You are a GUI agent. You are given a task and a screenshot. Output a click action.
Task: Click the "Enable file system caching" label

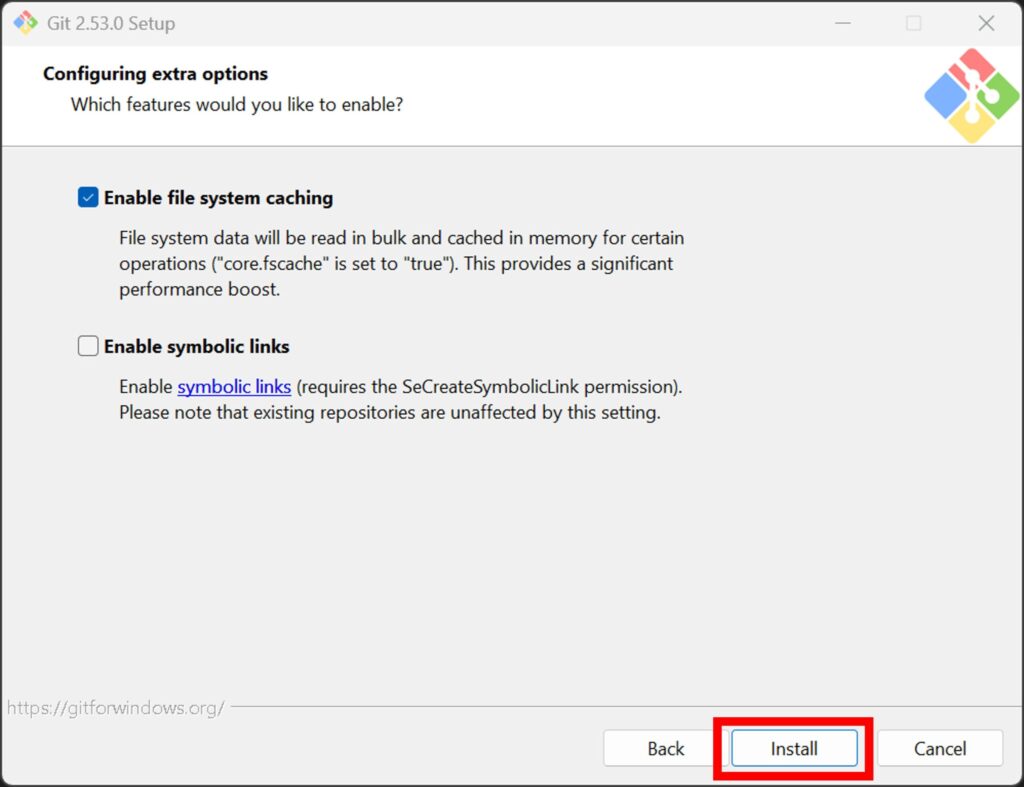pyautogui.click(x=218, y=198)
